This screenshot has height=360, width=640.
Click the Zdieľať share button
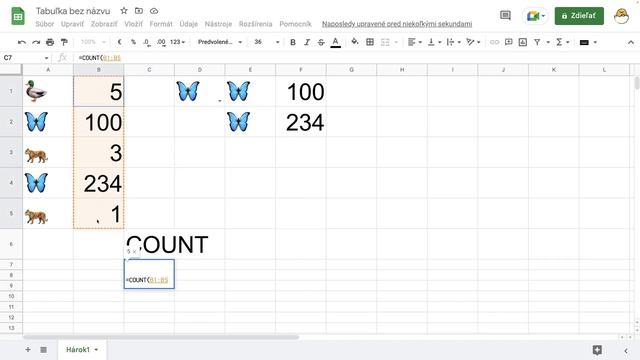(579, 16)
